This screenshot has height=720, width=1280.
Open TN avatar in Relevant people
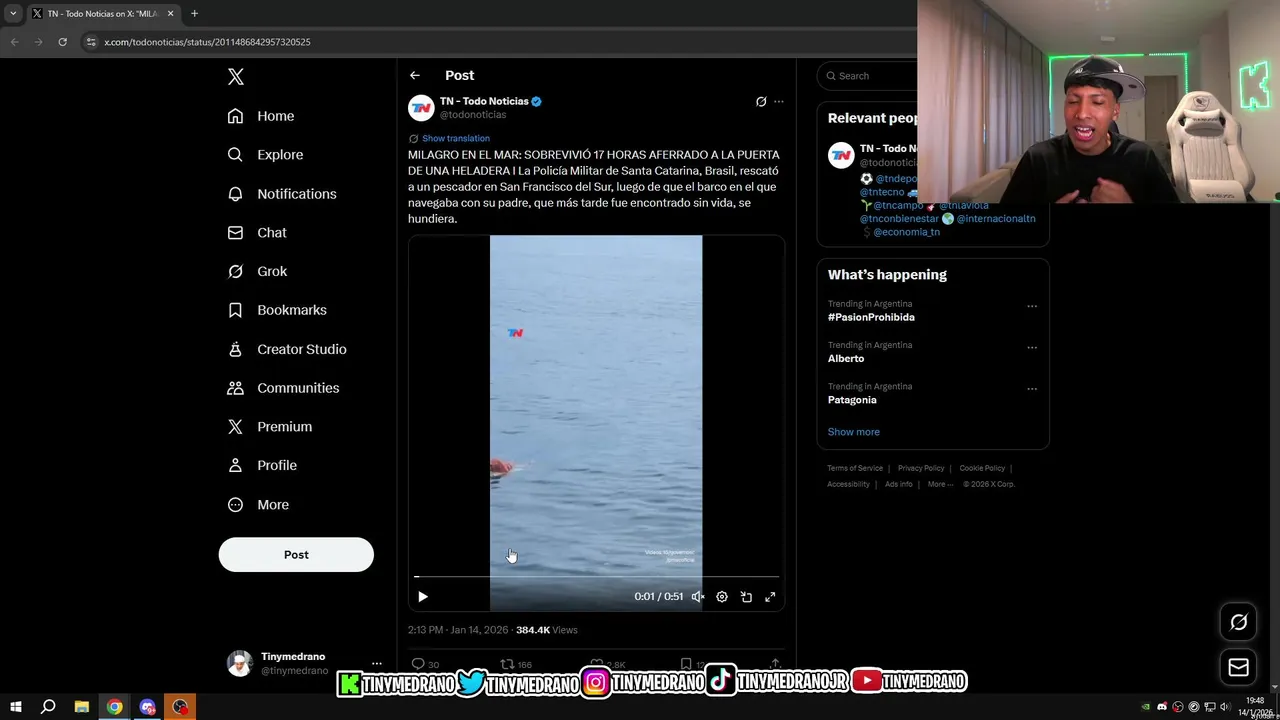(841, 155)
